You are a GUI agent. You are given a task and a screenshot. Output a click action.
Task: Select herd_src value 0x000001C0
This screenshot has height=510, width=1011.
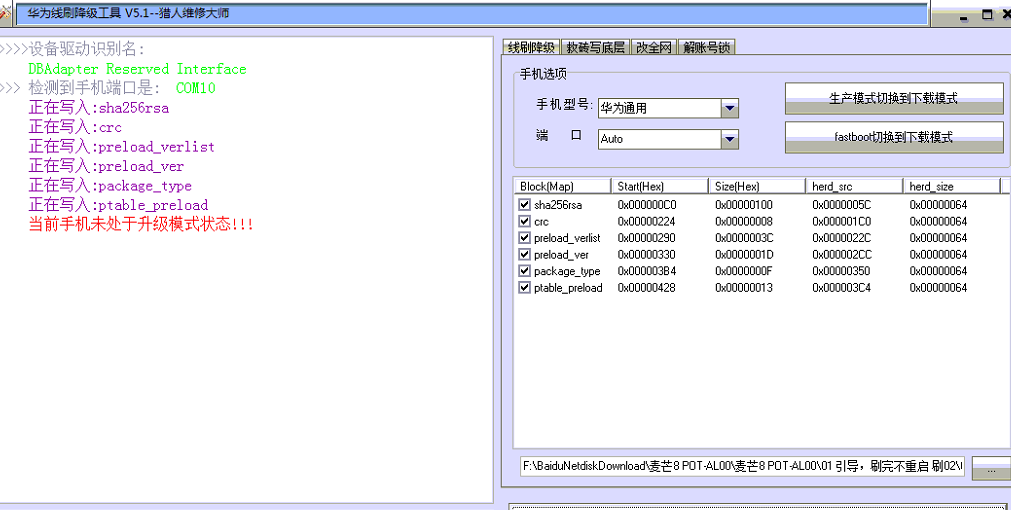tap(841, 222)
